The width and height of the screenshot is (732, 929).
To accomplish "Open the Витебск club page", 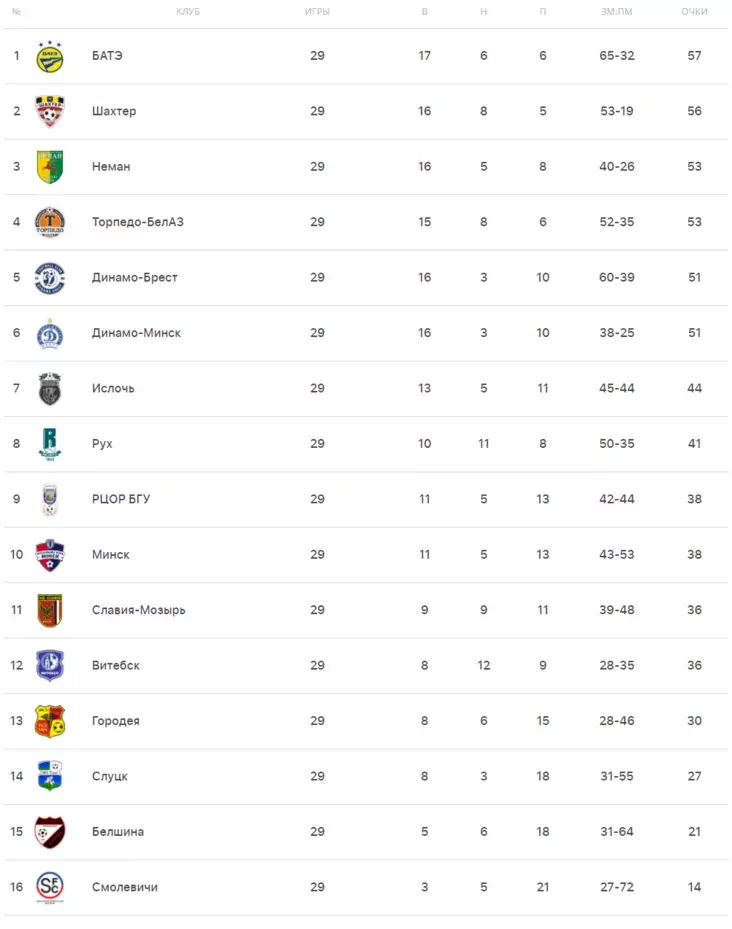I will (115, 665).
